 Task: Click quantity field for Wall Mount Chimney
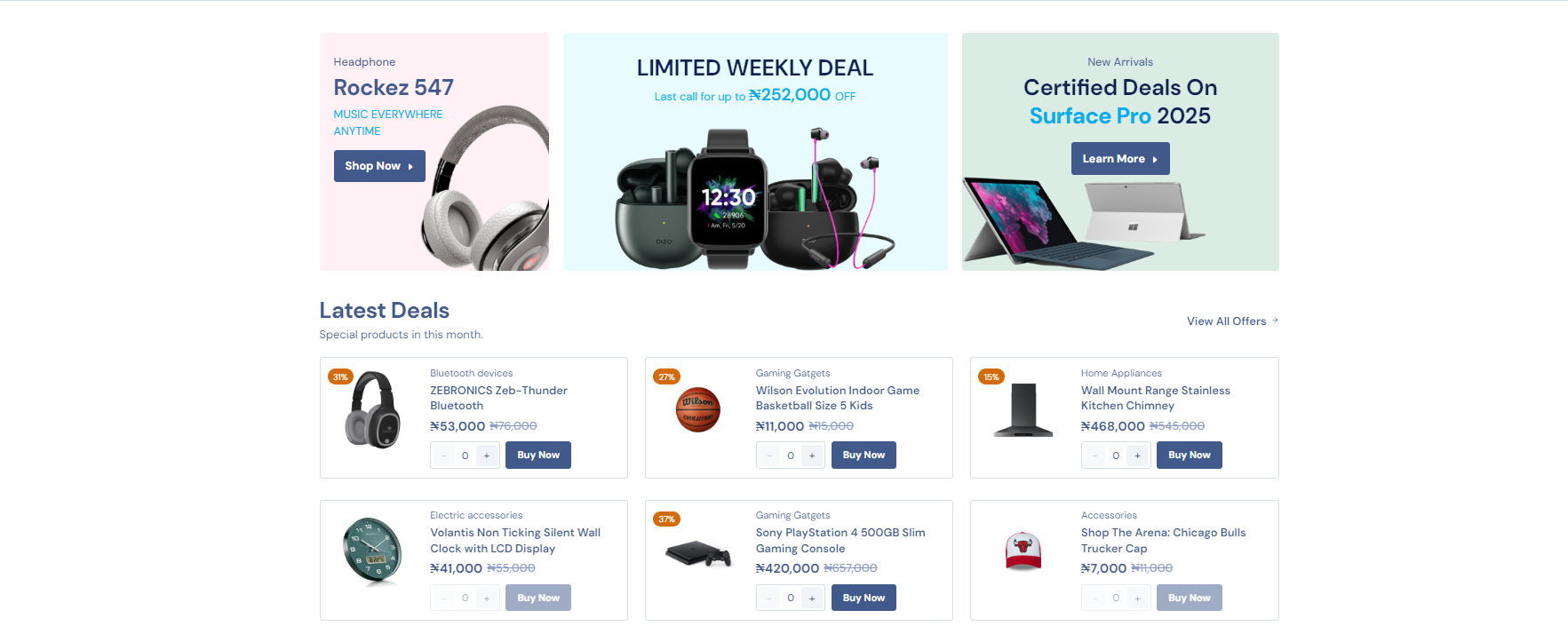(x=1116, y=456)
